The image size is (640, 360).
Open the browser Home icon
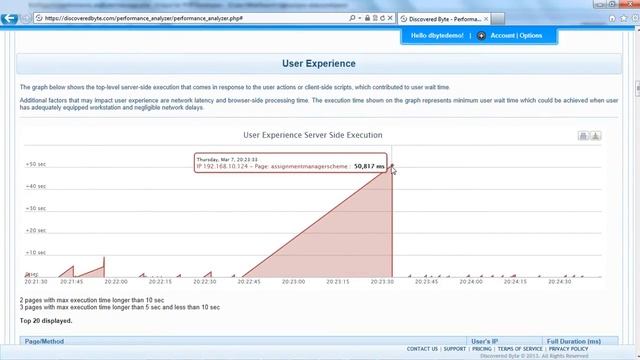tap(612, 18)
